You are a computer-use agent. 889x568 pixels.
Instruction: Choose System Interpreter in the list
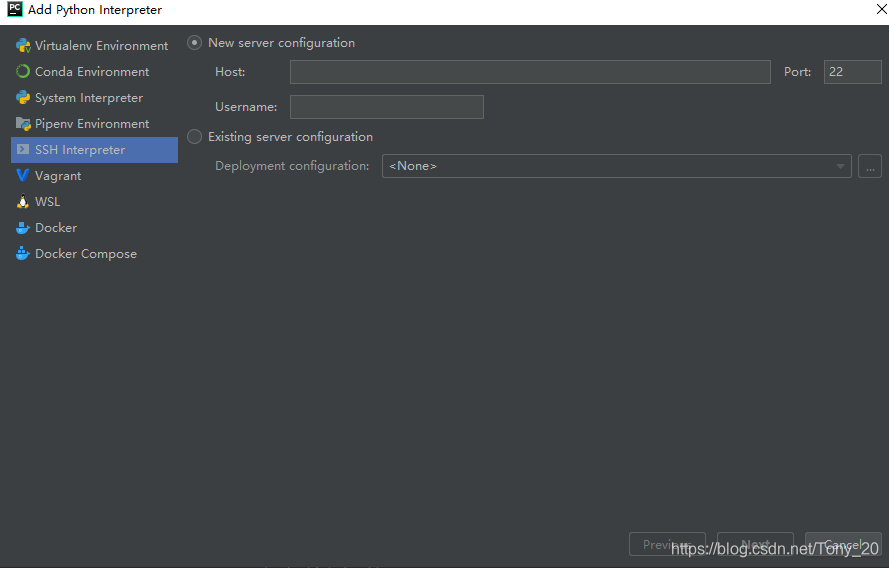click(94, 98)
